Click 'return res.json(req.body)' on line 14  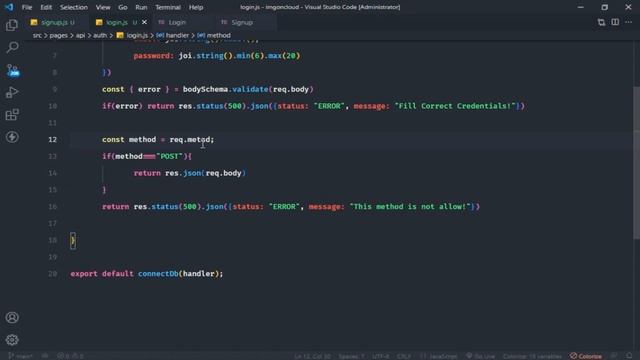click(x=190, y=173)
